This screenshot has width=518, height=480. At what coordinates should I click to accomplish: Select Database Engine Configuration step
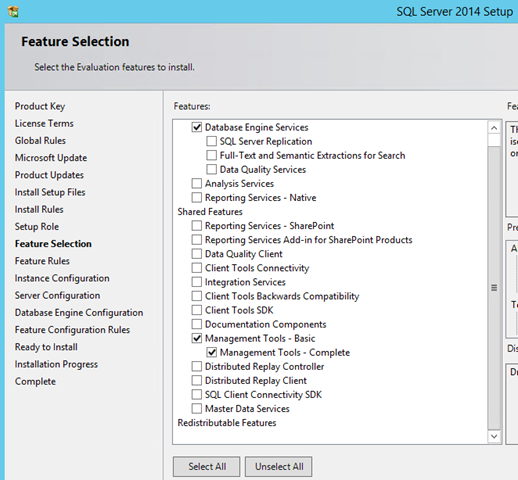pos(79,313)
